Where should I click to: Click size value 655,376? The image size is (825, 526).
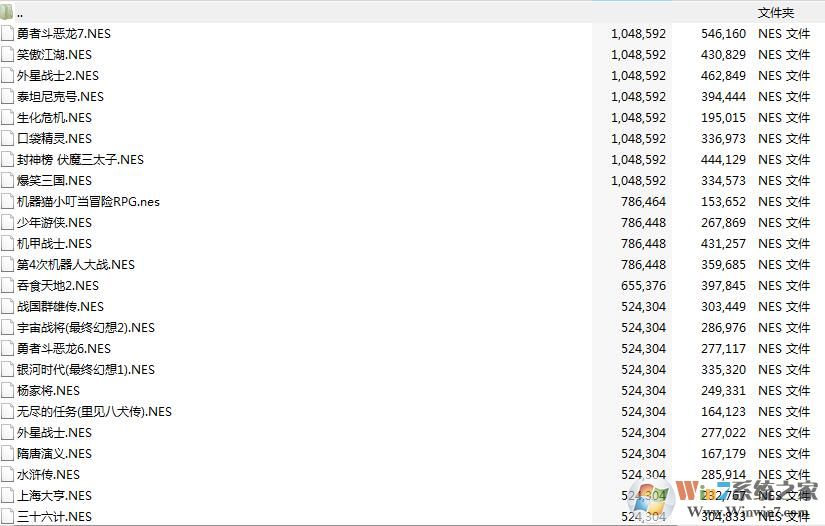[643, 286]
